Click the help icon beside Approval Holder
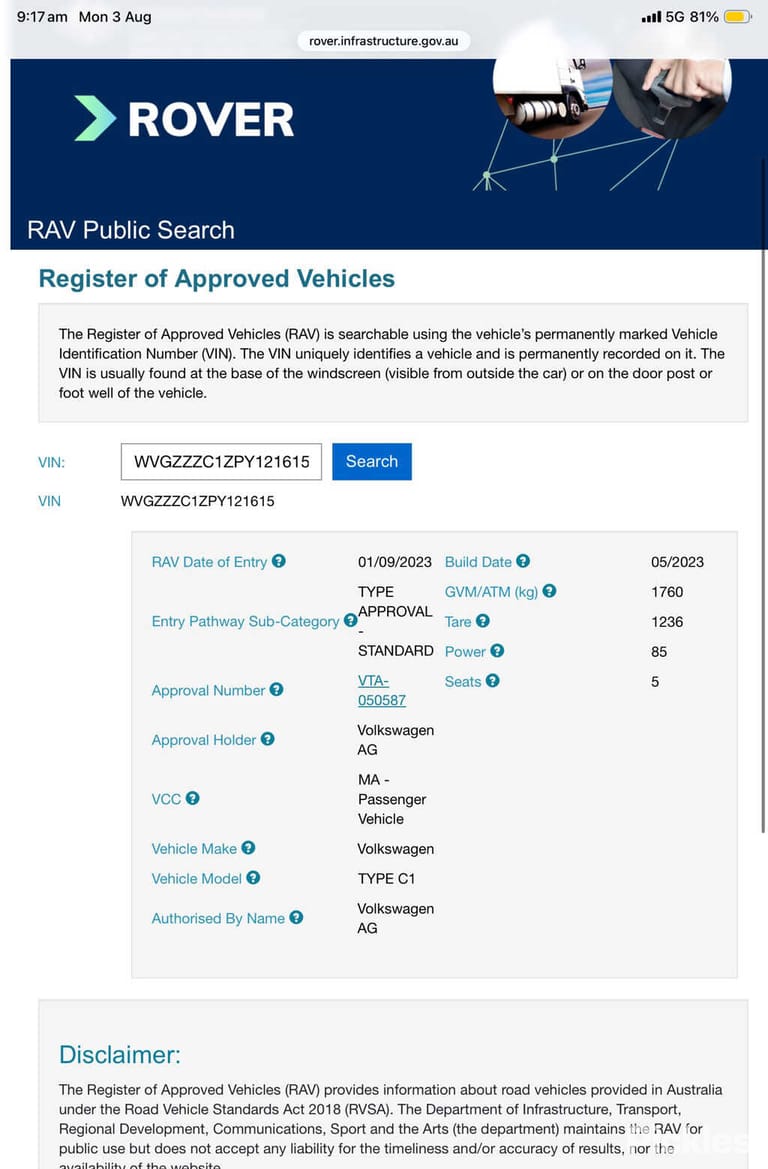768x1169 pixels. pos(268,739)
